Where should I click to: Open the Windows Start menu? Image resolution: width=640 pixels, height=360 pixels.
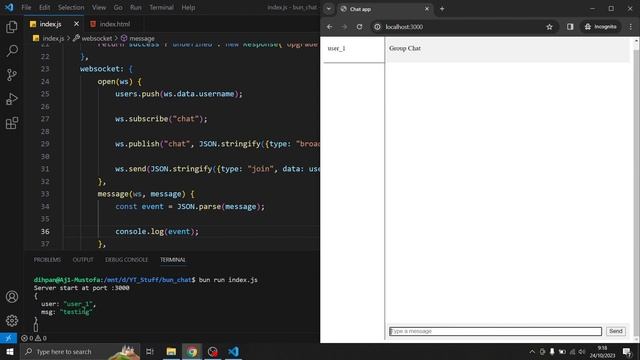[x=9, y=351]
